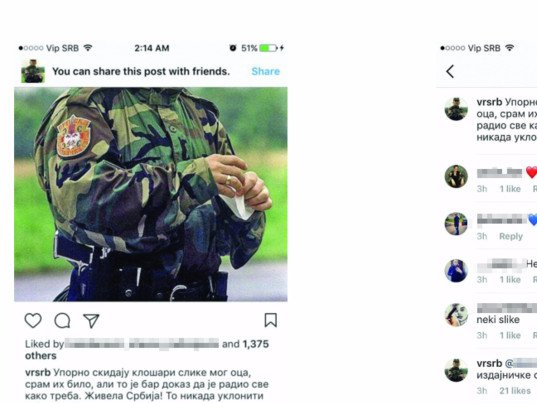Open vrsrb username in the post caption
Image resolution: width=537 pixels, height=403 pixels.
tap(38, 372)
